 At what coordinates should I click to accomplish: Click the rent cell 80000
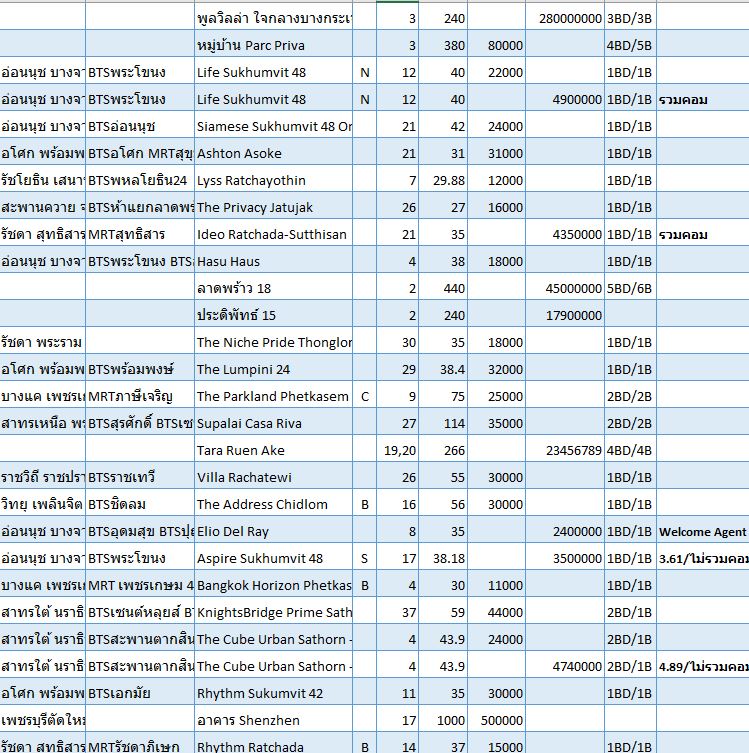pyautogui.click(x=496, y=45)
